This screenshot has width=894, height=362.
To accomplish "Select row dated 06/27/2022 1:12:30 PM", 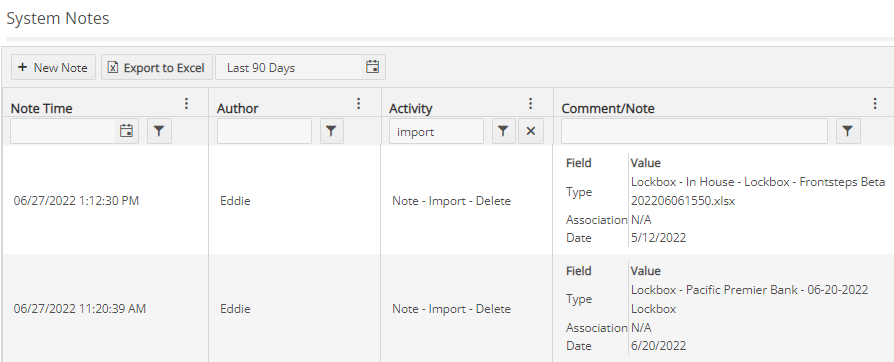I will 447,201.
